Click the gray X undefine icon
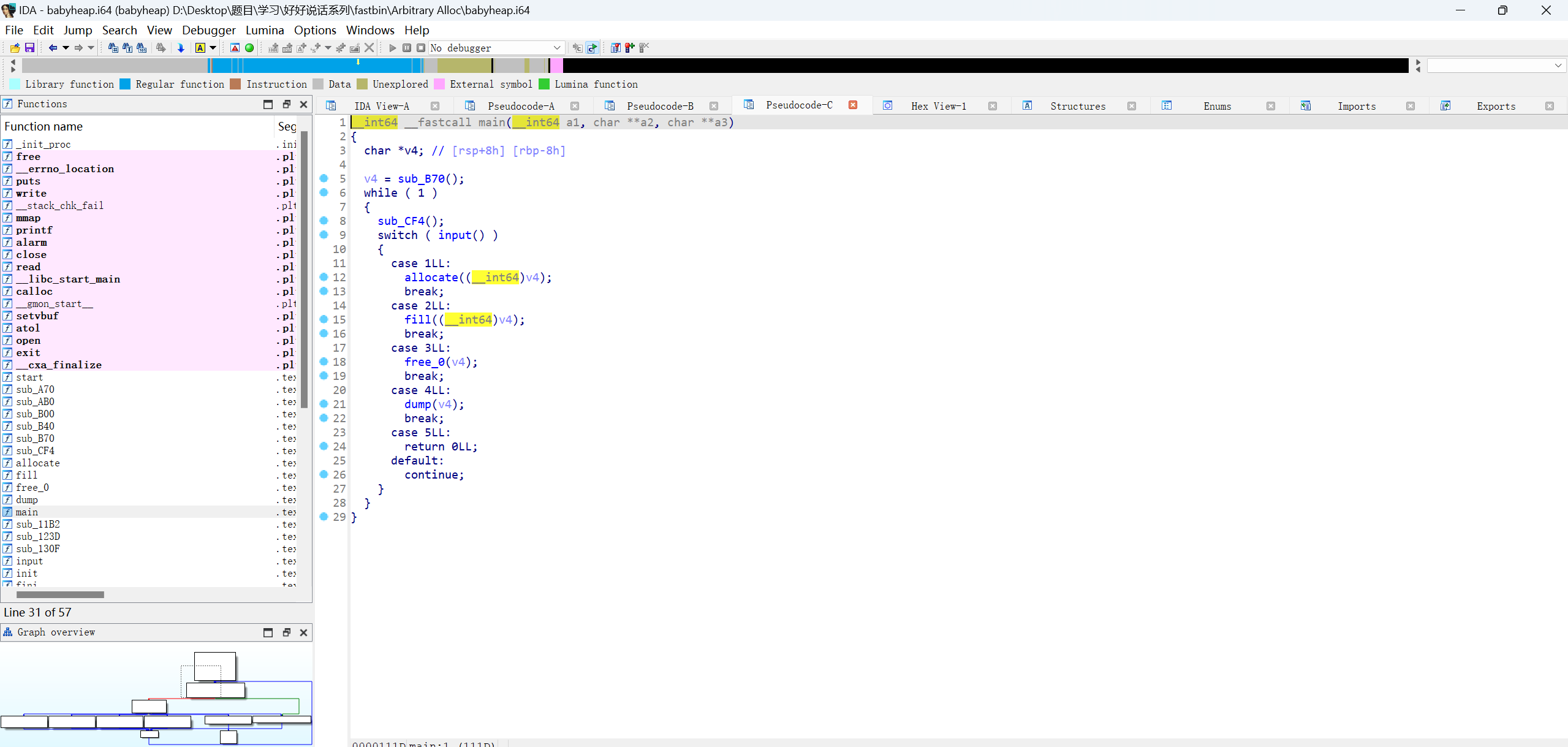This screenshot has height=747, width=1568. (x=369, y=48)
